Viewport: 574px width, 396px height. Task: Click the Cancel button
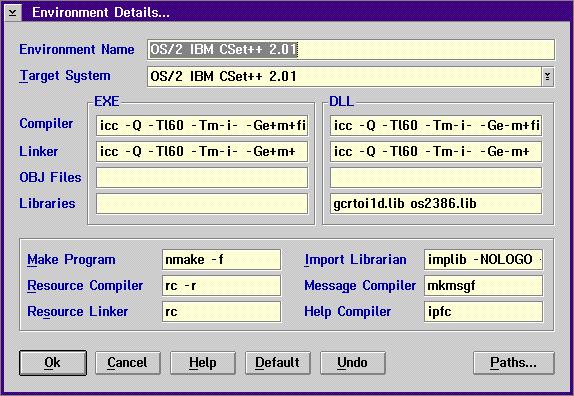(127, 363)
